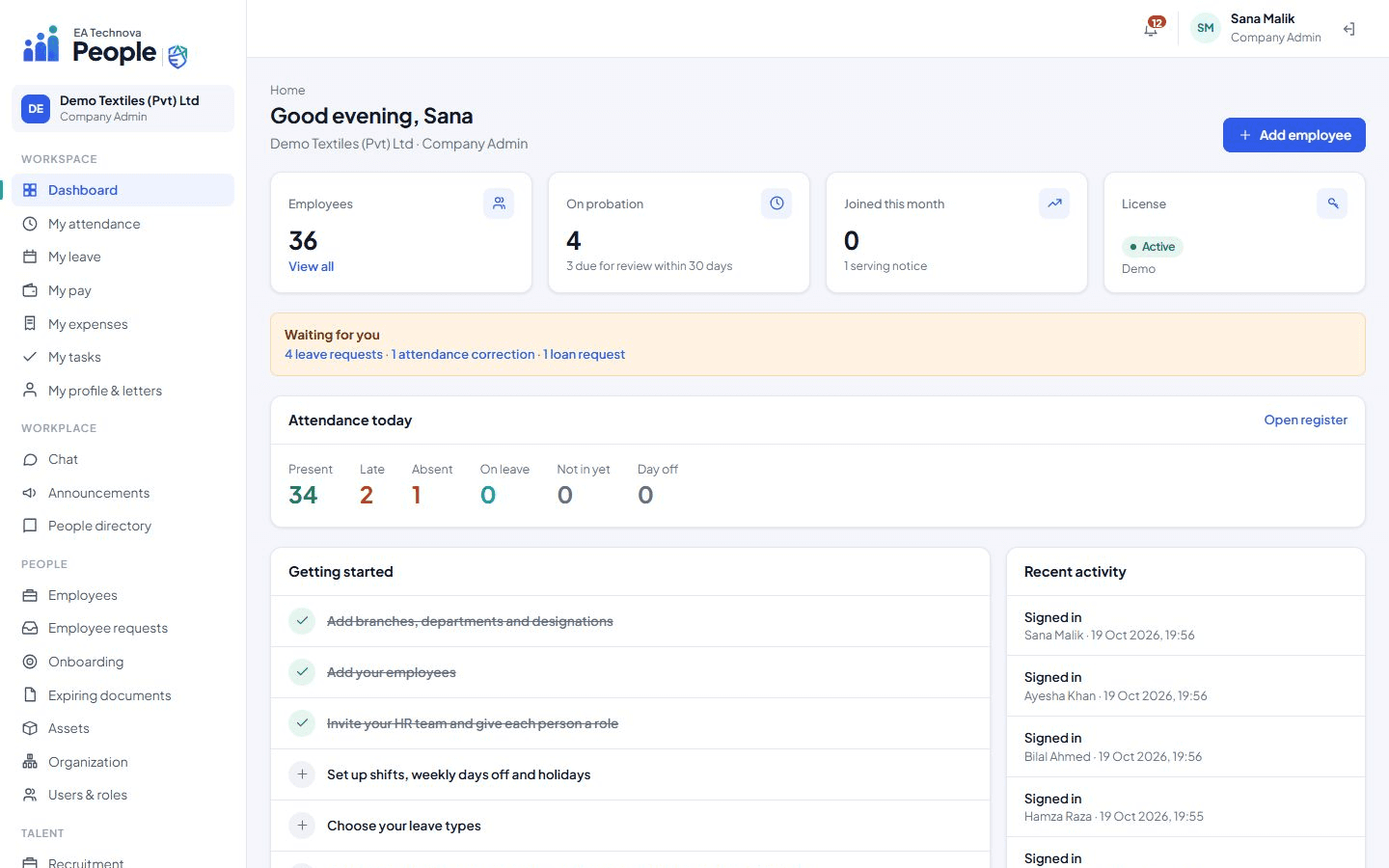Click the License key icon
The height and width of the screenshot is (868, 1389).
(1332, 203)
